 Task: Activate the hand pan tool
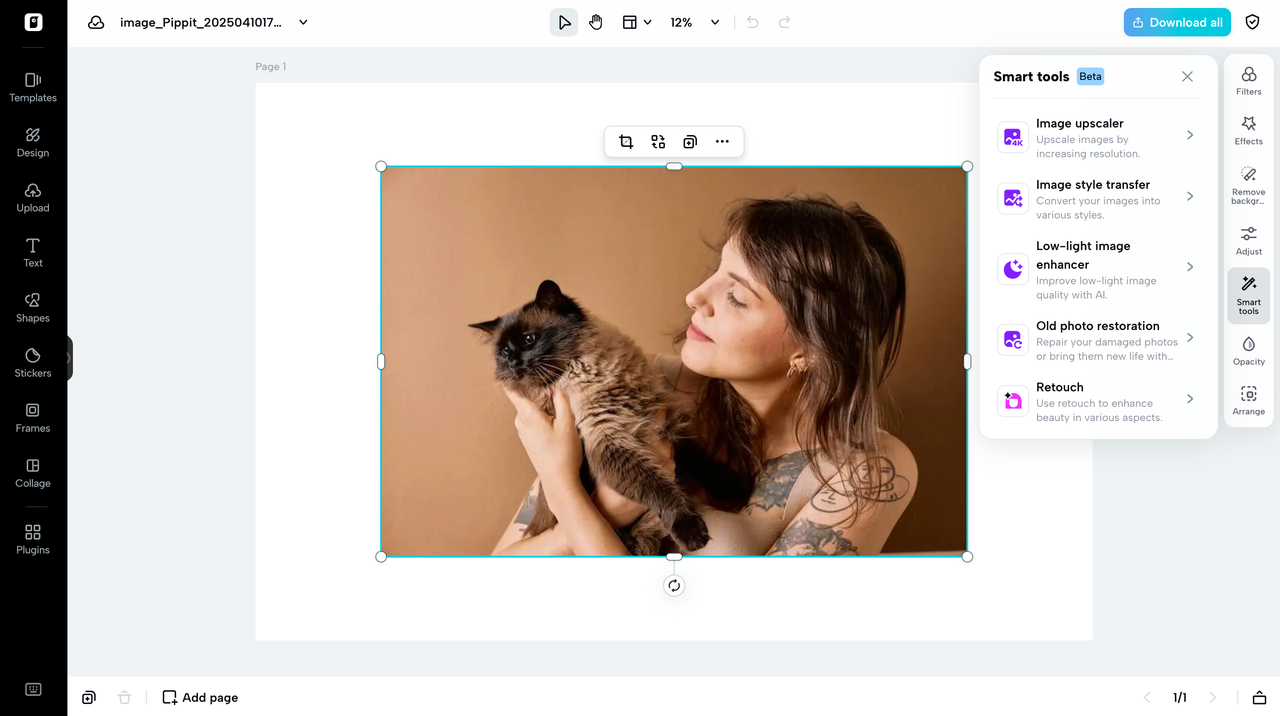click(596, 22)
